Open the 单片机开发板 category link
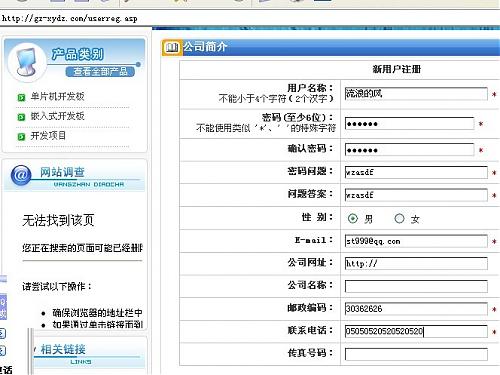This screenshot has height=375, width=500. click(57, 96)
